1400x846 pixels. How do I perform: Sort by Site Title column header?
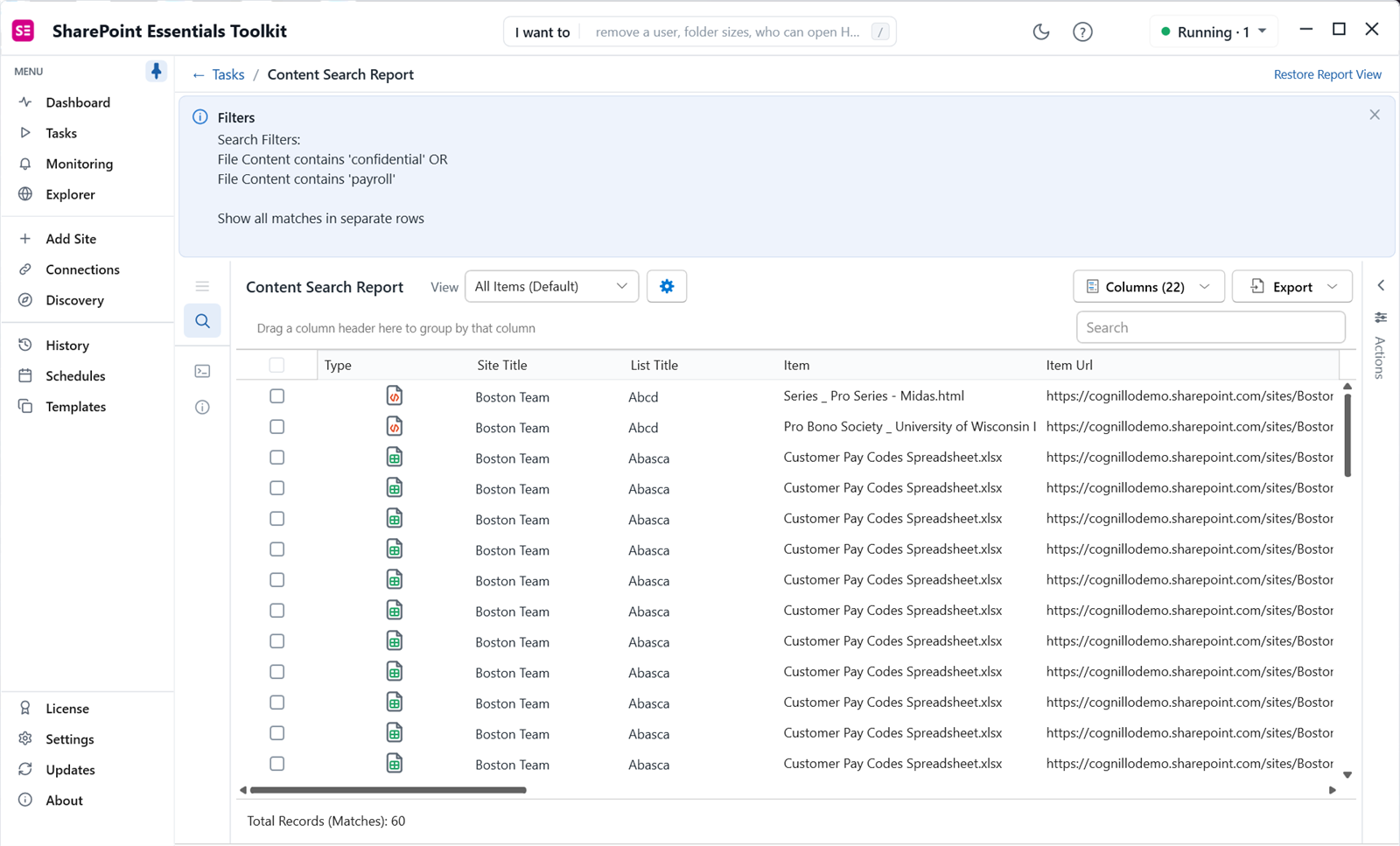[501, 366]
